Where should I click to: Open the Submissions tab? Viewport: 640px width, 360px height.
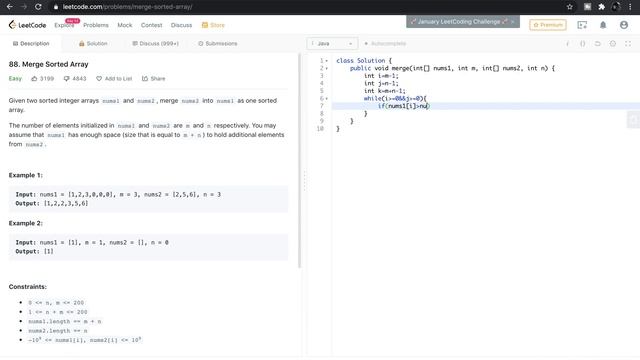click(218, 43)
